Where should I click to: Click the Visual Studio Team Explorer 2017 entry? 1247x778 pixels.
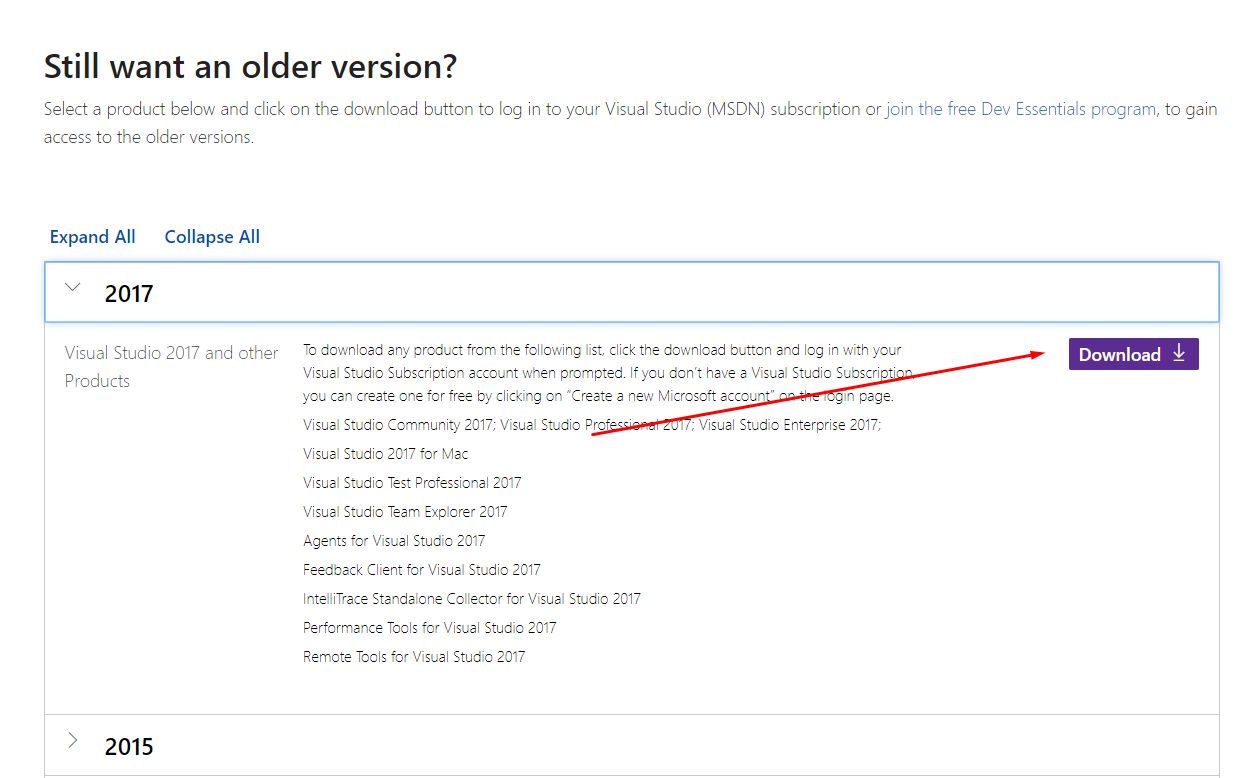click(405, 512)
